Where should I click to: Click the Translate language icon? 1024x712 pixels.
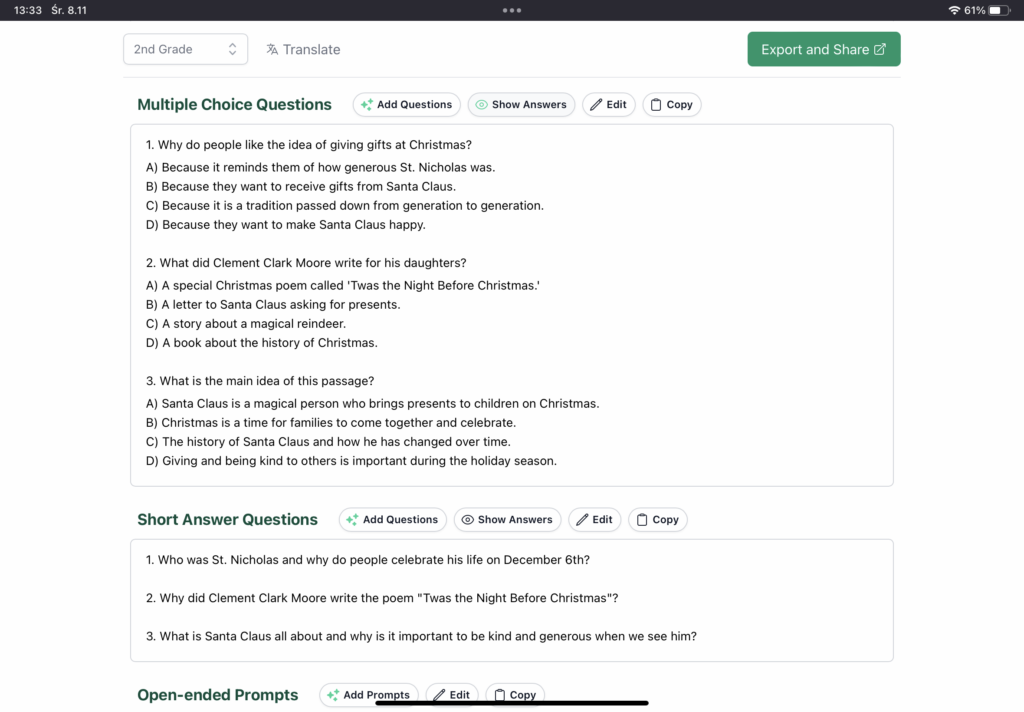tap(272, 49)
